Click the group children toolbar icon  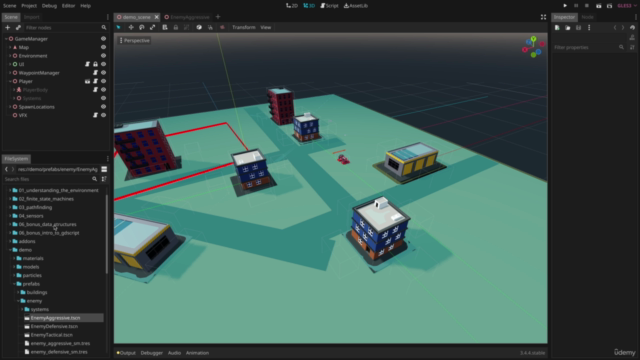pyautogui.click(x=187, y=27)
